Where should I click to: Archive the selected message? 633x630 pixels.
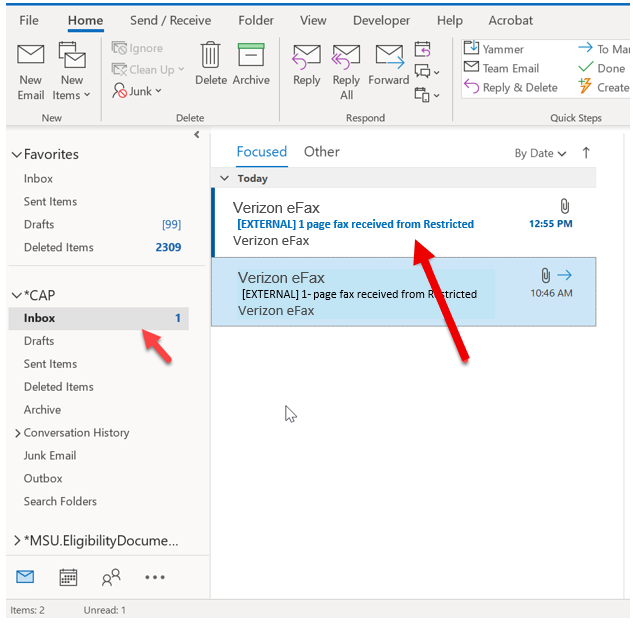point(251,64)
